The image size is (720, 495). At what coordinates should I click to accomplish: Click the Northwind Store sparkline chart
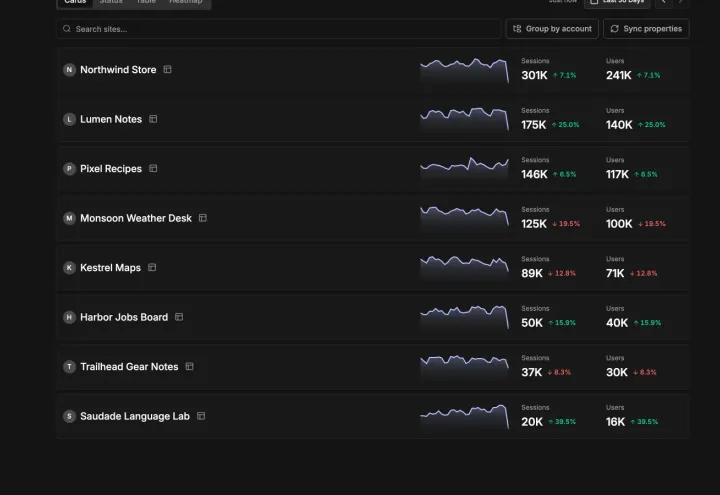coord(464,70)
